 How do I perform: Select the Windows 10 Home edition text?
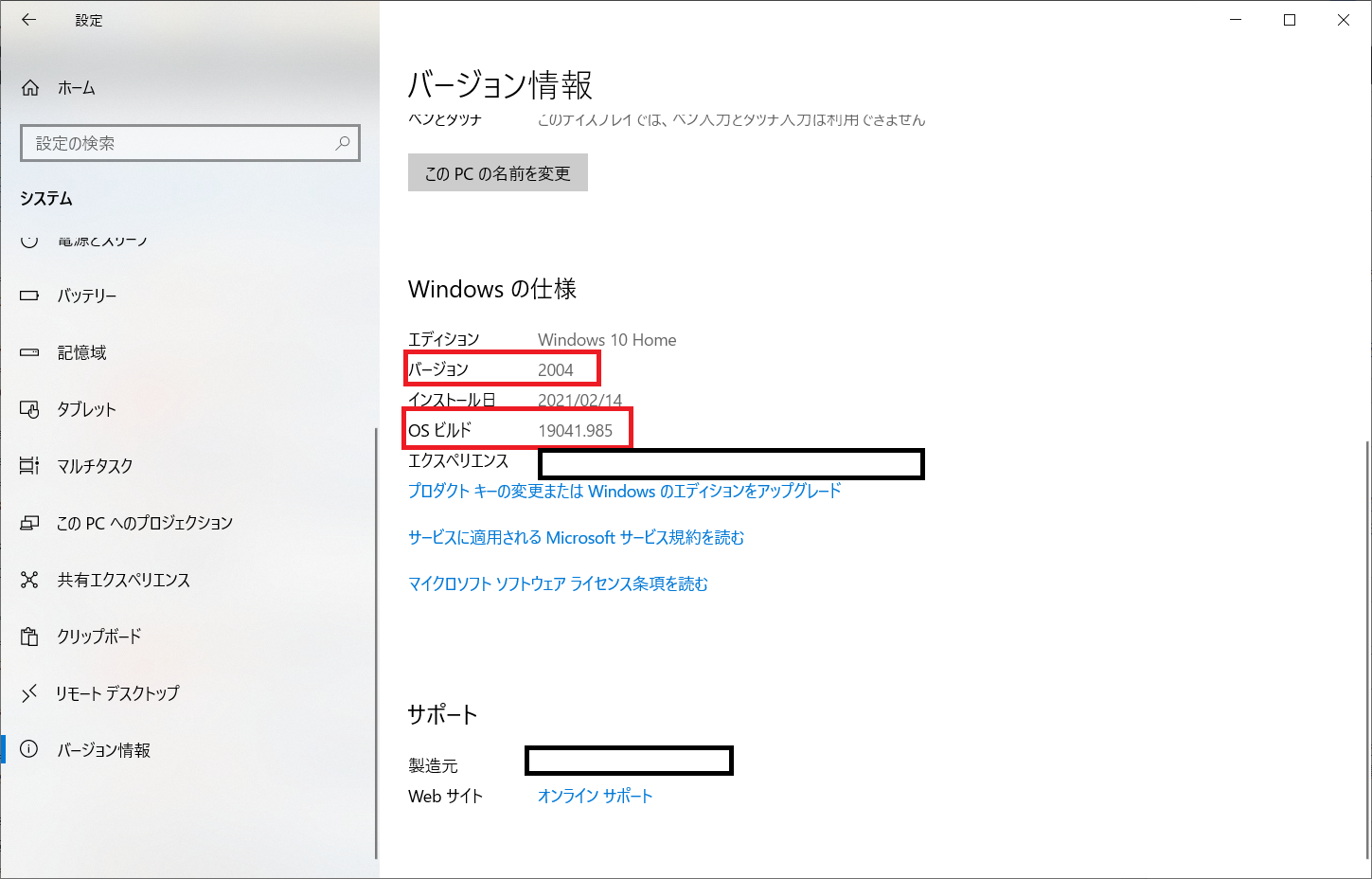tap(607, 339)
